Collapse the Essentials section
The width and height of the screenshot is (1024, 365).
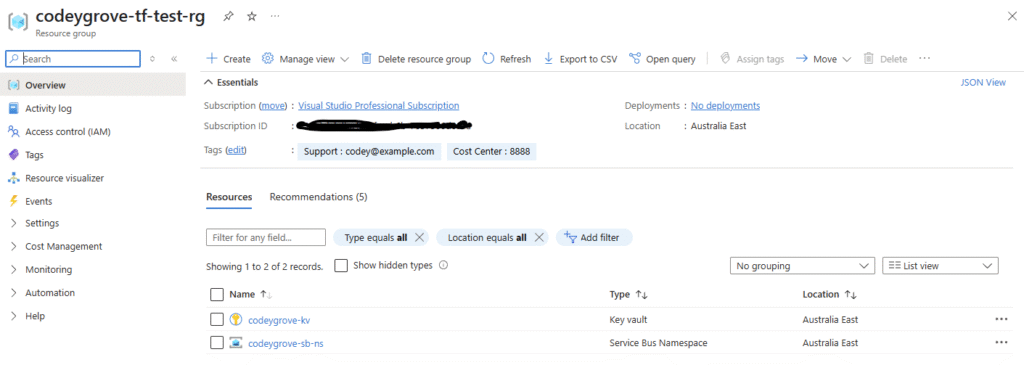point(231,82)
